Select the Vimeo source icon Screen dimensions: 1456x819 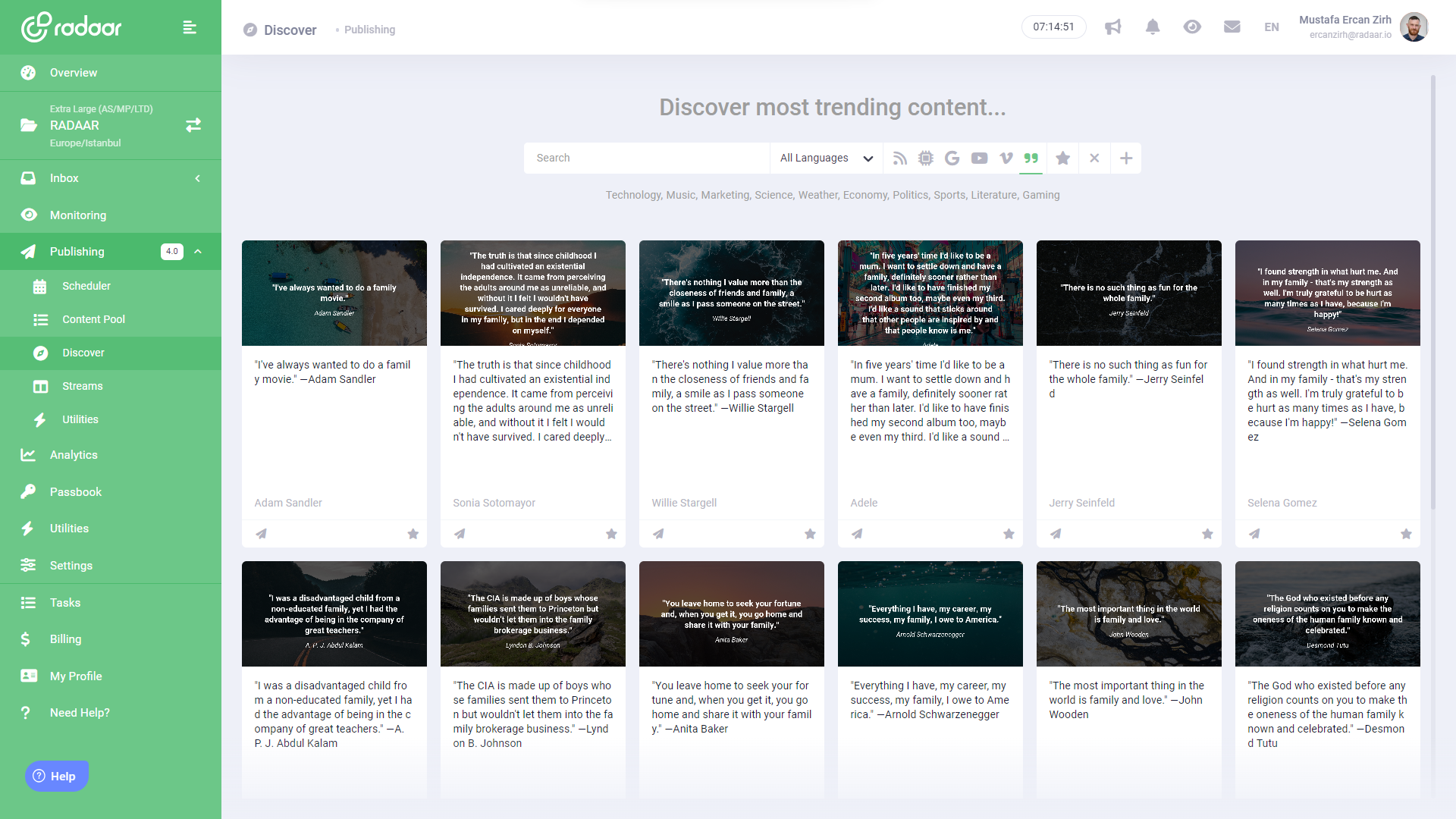coord(1006,158)
